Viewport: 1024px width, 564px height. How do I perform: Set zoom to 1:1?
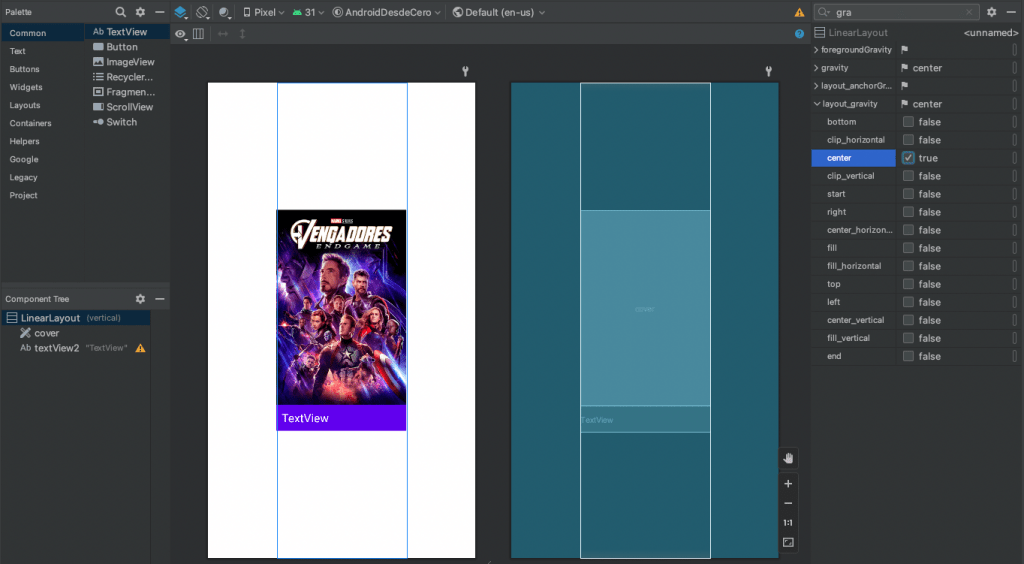pyautogui.click(x=788, y=523)
